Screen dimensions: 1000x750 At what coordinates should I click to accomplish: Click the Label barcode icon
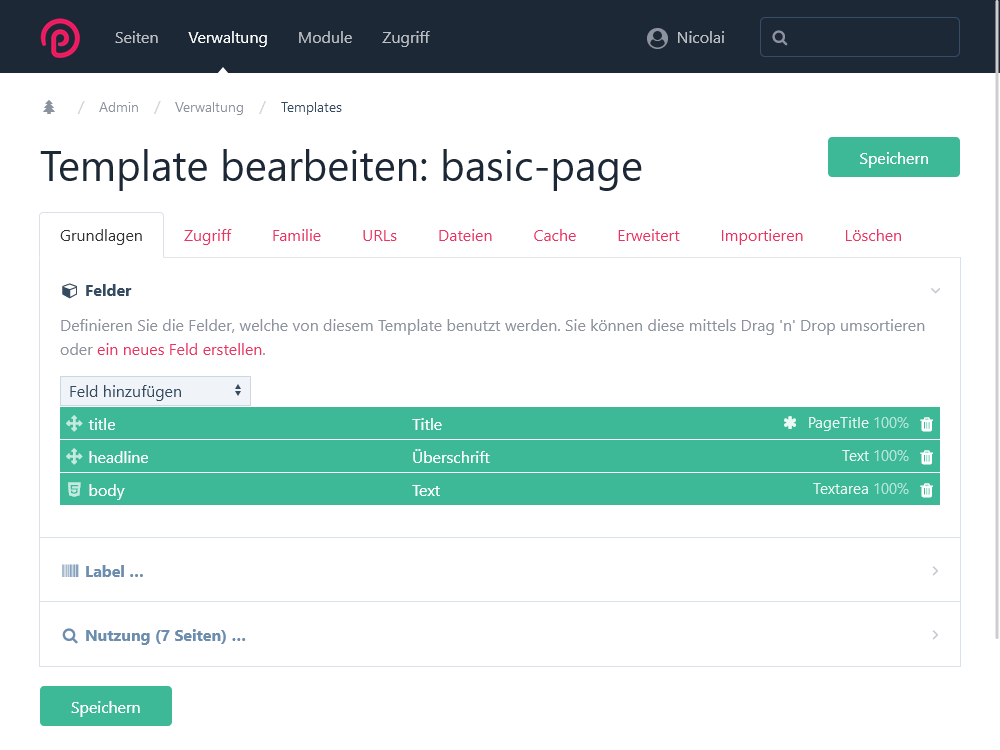70,571
